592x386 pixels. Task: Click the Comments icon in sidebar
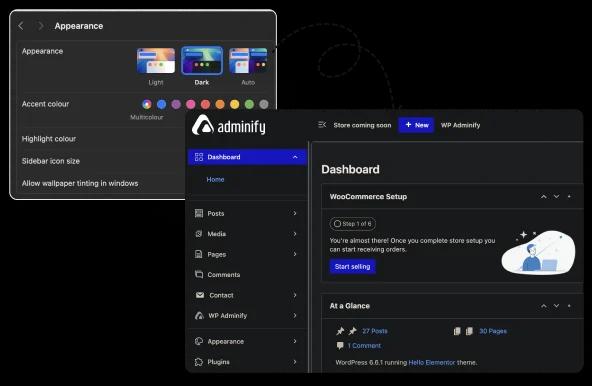[x=199, y=274]
